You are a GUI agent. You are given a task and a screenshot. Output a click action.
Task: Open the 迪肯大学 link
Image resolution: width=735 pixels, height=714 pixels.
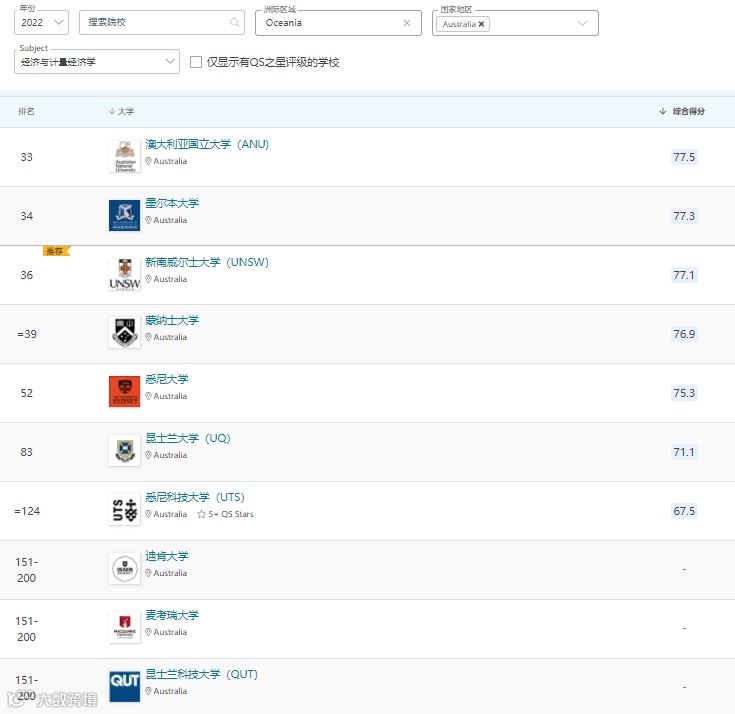point(167,556)
